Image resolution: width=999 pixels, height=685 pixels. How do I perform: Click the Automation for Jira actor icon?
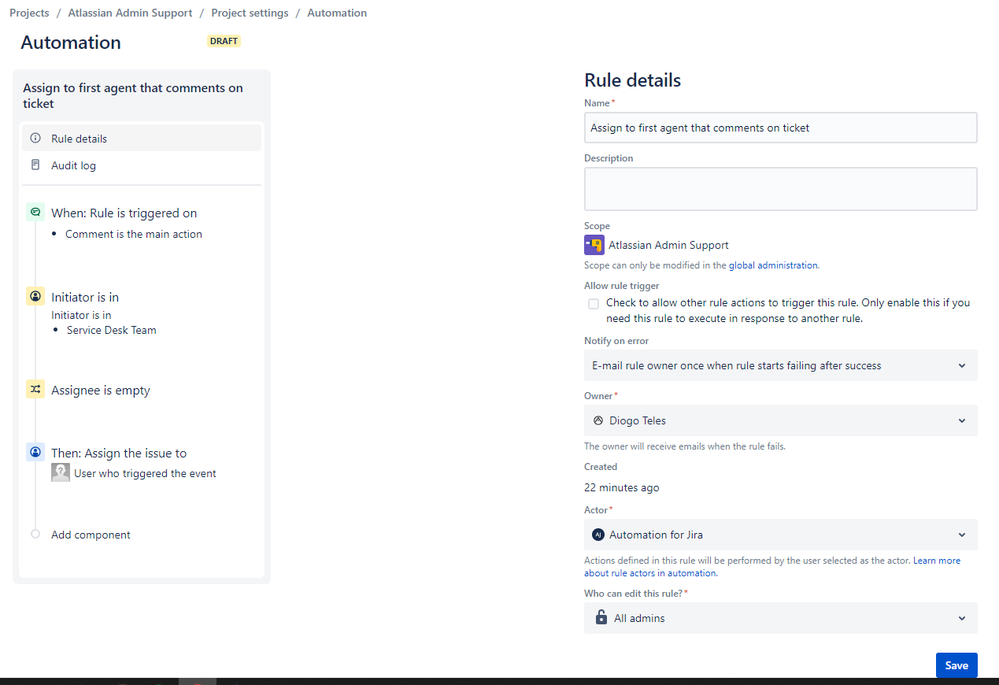click(598, 534)
